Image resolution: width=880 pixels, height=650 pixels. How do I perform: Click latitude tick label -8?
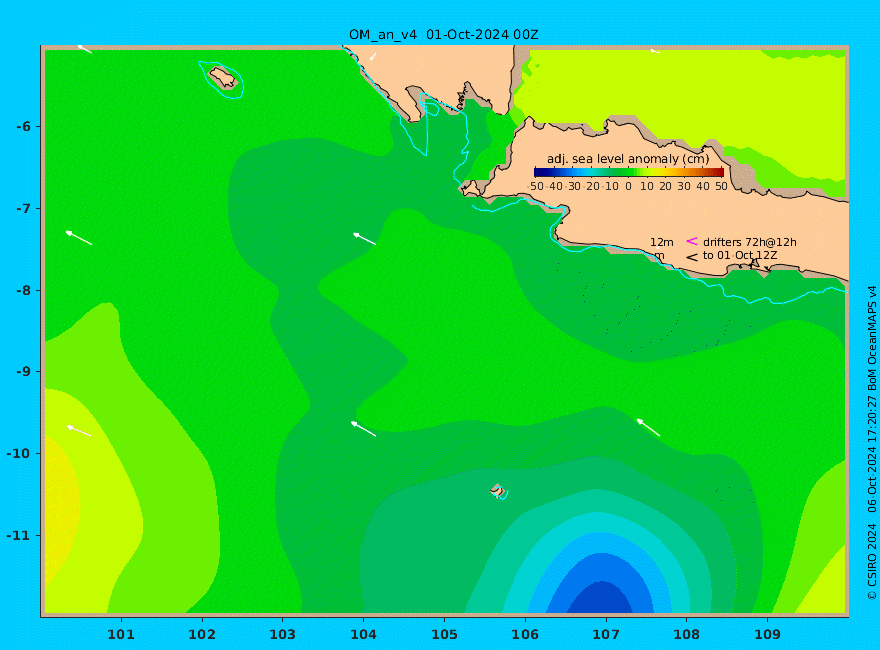click(24, 290)
